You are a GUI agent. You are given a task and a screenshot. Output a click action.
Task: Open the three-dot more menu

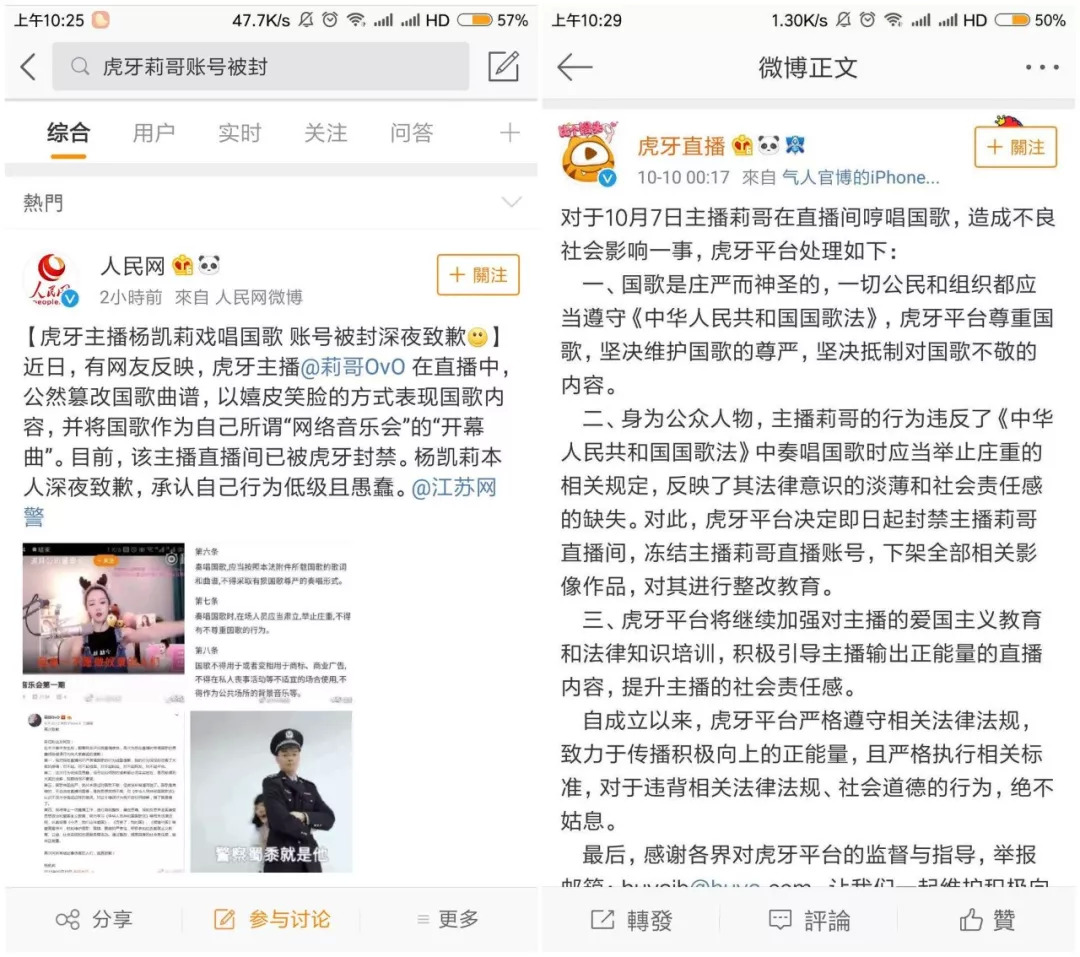[1042, 68]
